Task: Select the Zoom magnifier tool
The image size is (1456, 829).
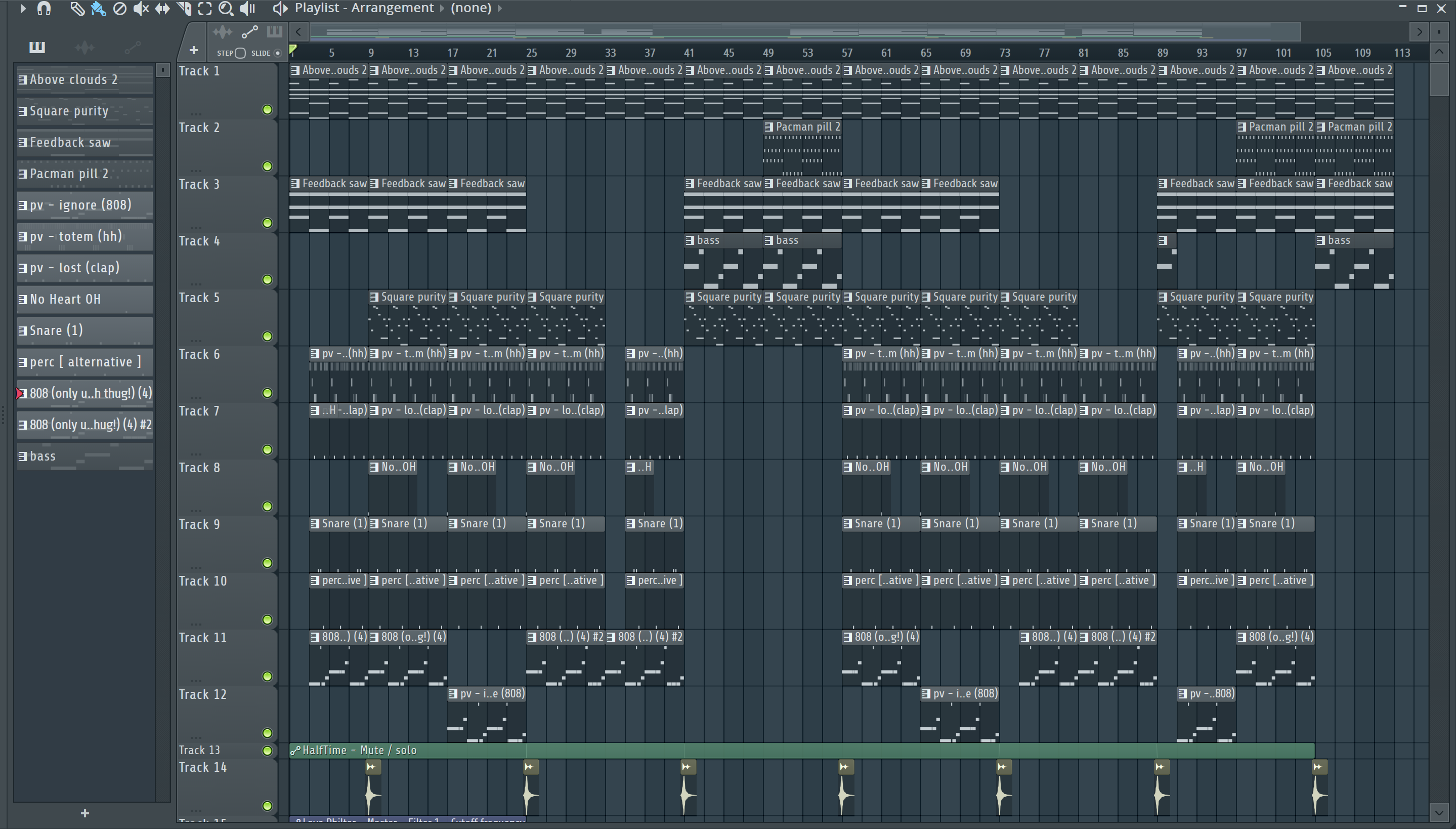Action: point(226,8)
